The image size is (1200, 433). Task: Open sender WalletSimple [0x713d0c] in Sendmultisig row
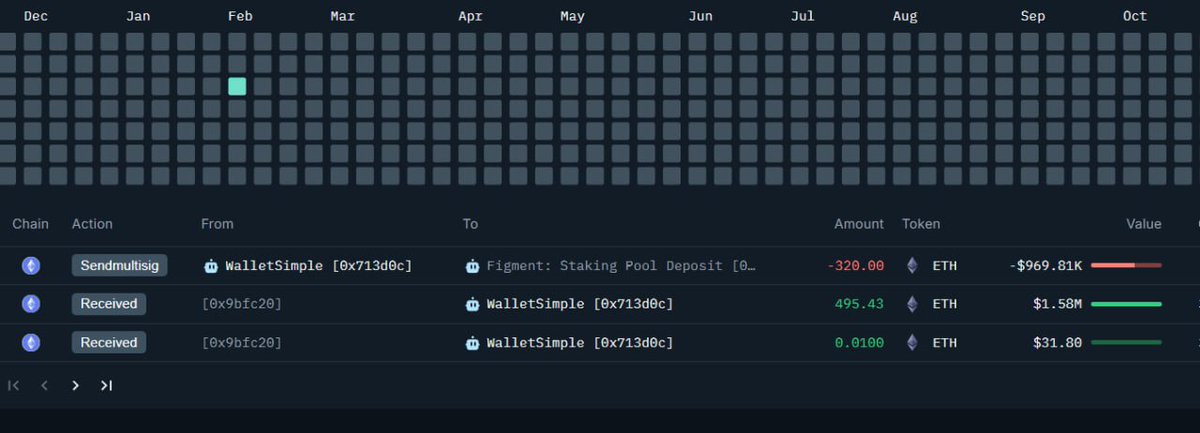[319, 265]
